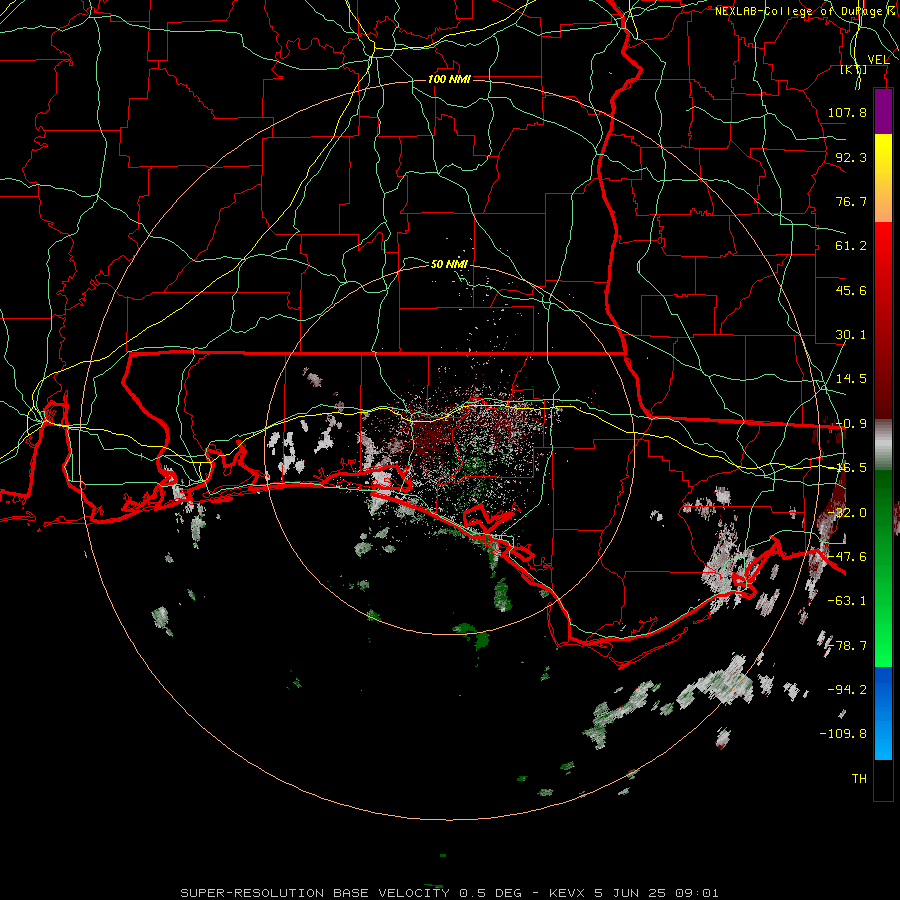Click the "100 NMI" range ring label
The image size is (900, 900).
[449, 79]
